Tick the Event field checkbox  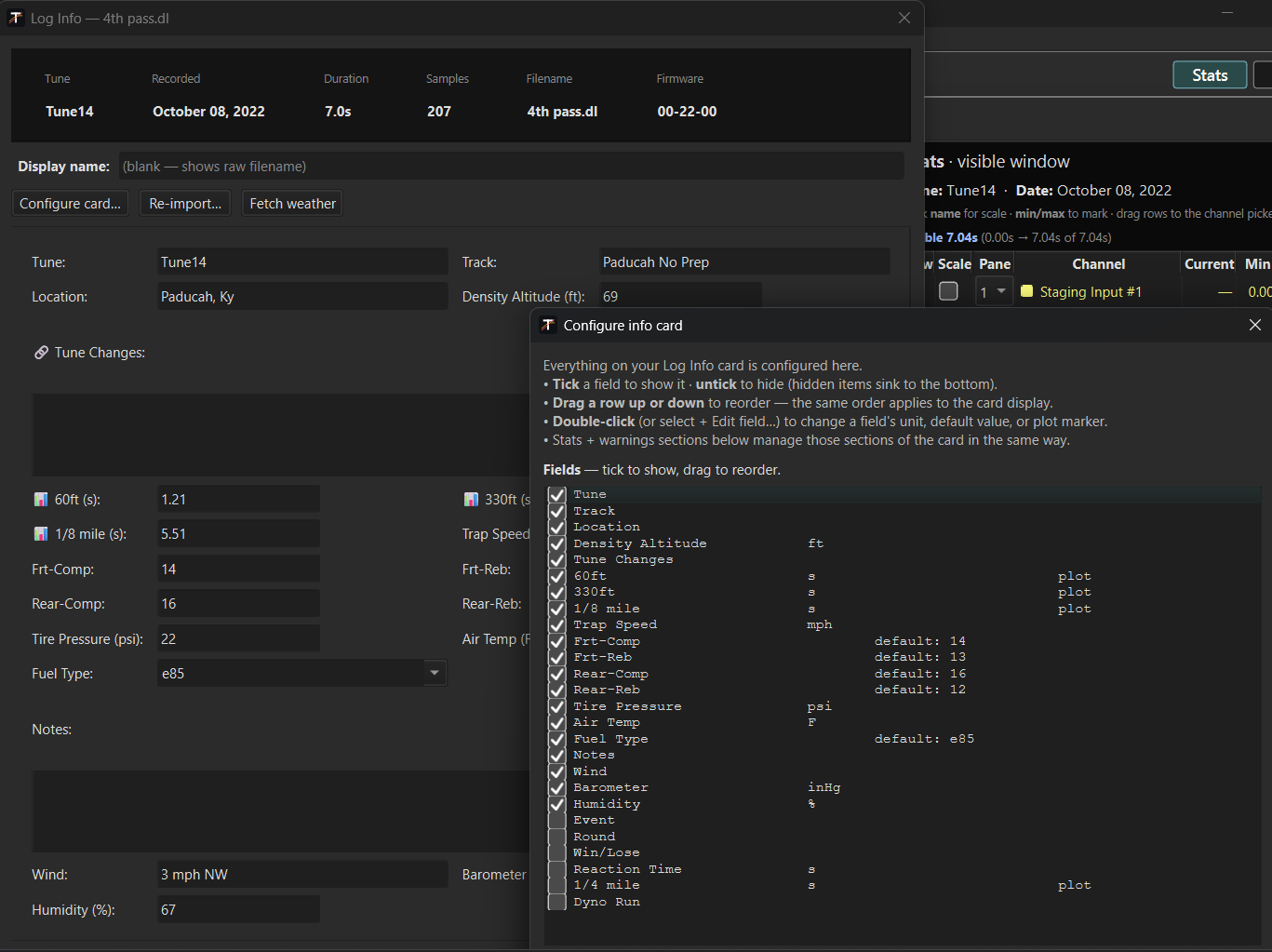point(557,821)
